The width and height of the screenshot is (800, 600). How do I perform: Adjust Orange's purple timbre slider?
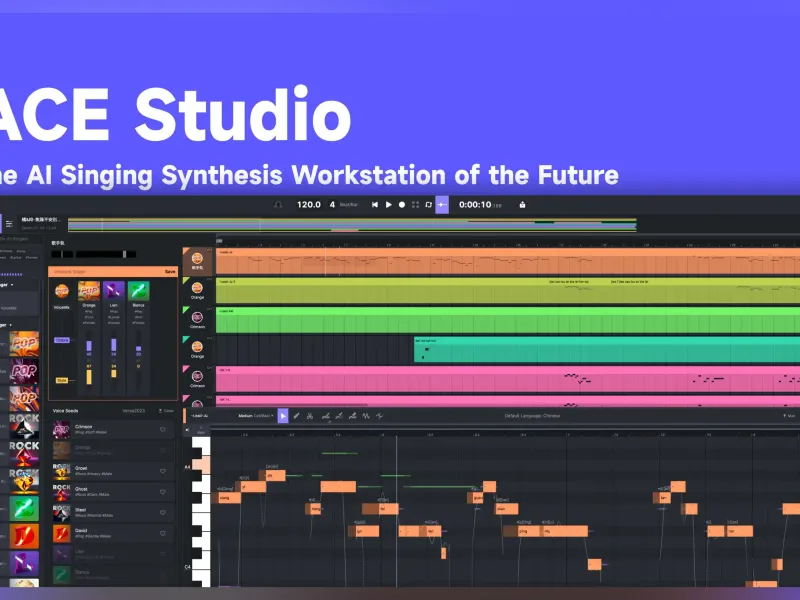[x=89, y=346]
